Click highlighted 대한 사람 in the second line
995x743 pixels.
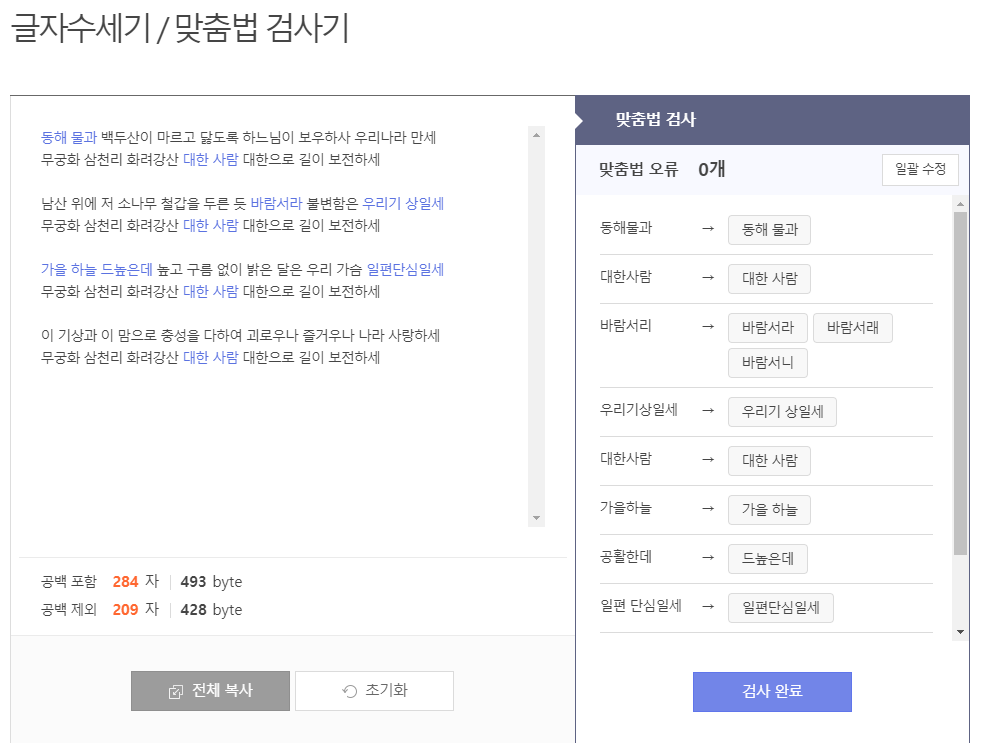[x=210, y=159]
